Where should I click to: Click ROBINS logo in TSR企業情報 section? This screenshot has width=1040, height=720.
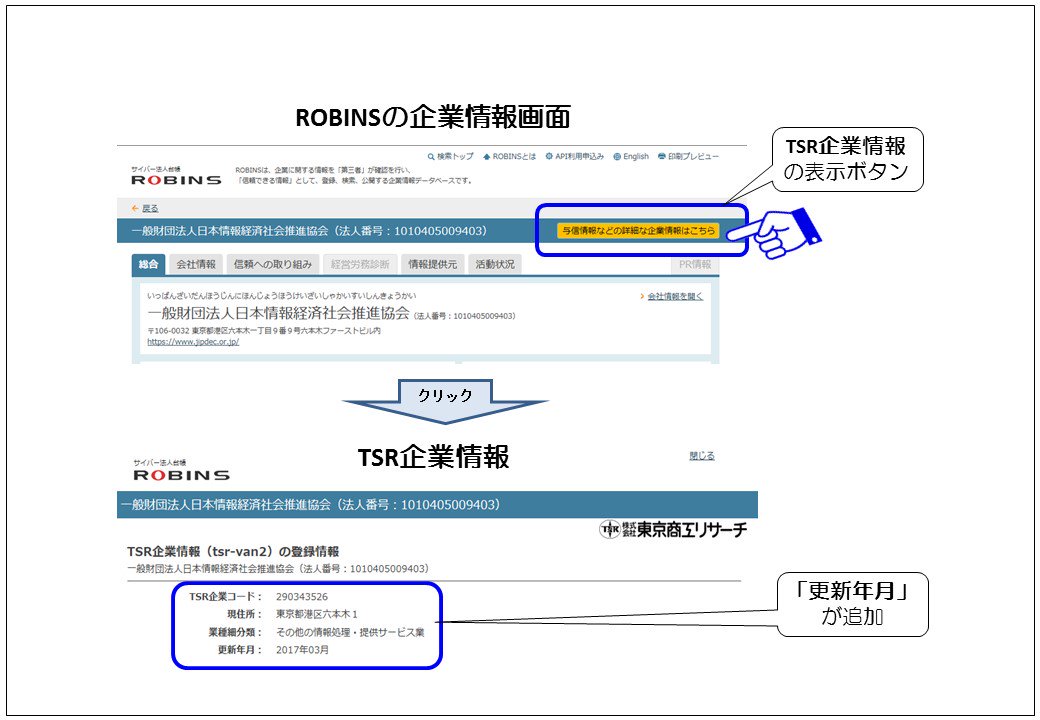click(181, 471)
